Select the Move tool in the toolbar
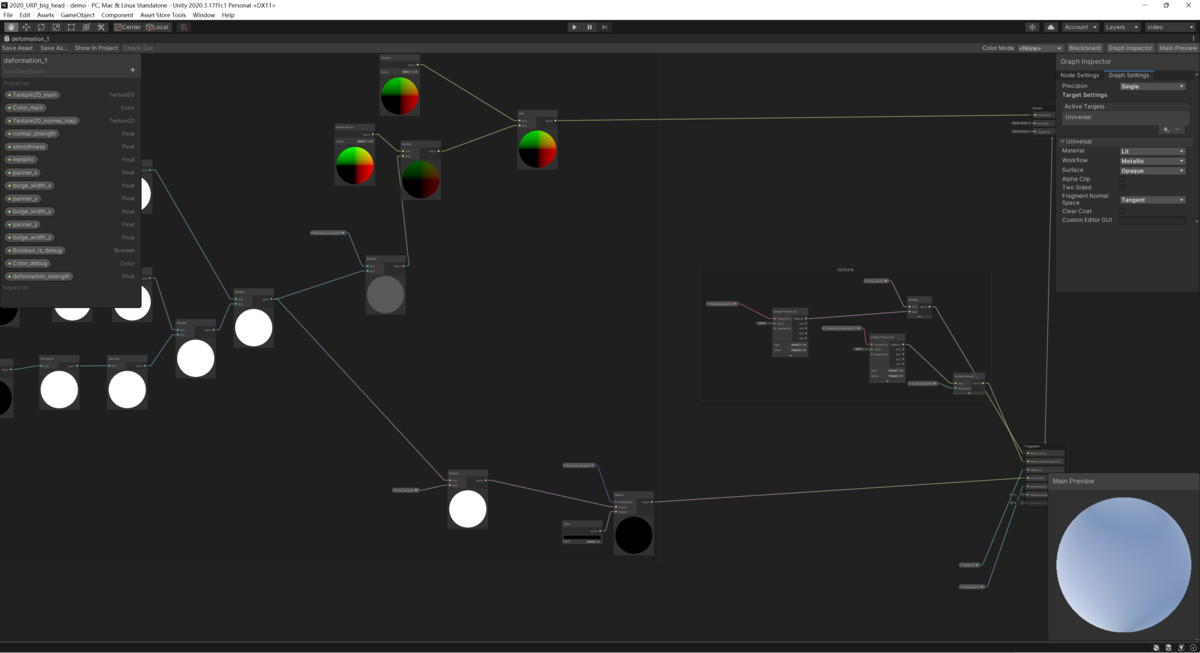The width and height of the screenshot is (1200, 653). point(26,27)
